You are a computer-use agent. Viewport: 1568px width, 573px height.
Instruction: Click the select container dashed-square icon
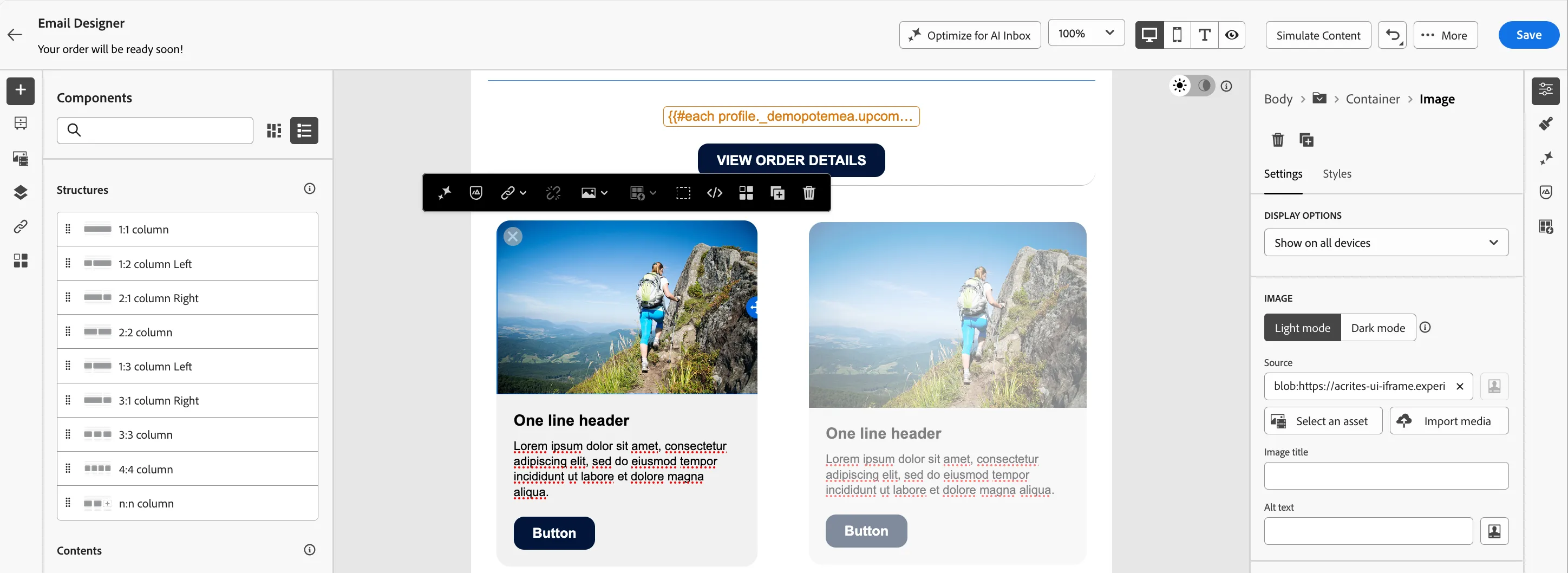pos(683,193)
